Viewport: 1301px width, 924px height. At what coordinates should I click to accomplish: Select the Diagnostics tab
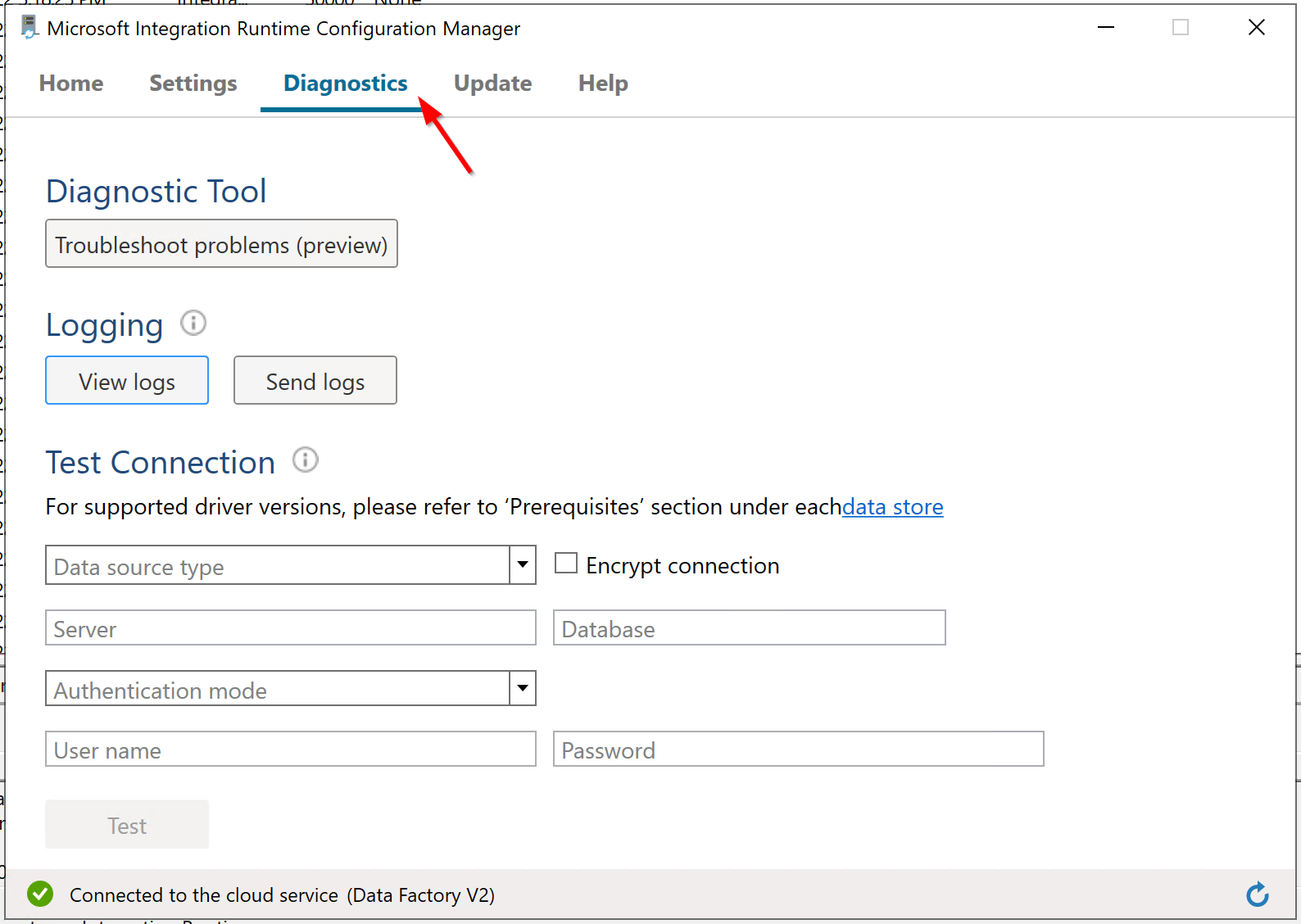click(x=346, y=84)
